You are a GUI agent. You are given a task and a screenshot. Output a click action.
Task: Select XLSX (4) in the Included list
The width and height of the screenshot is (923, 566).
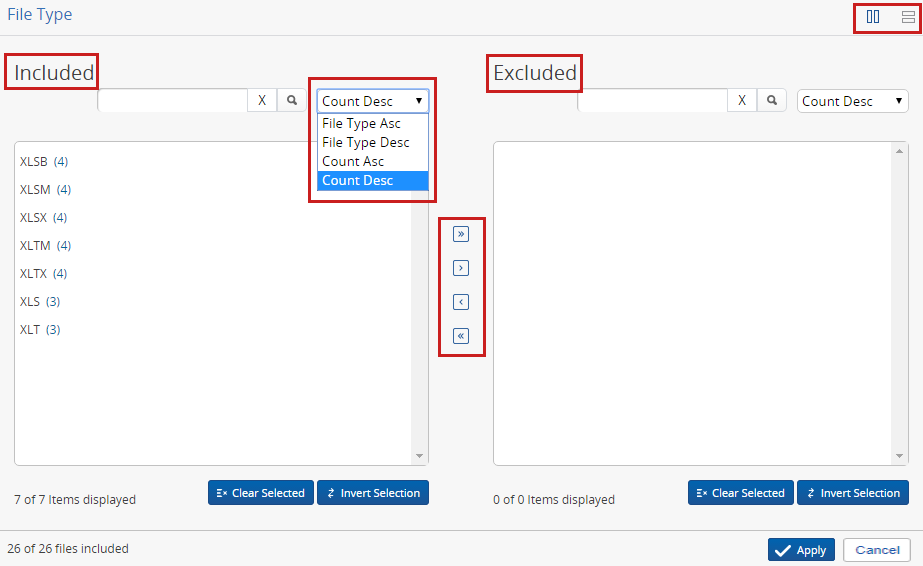pos(44,218)
